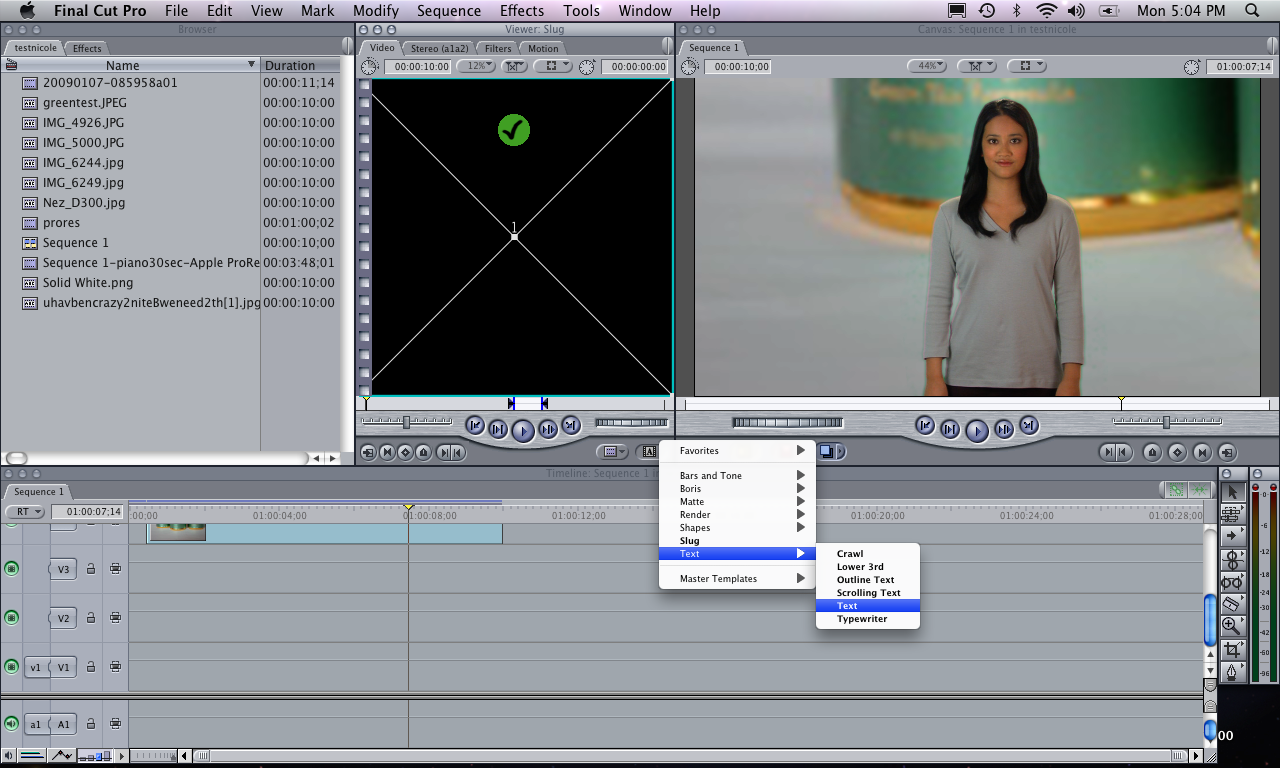
Task: Select the Zoom In magnifier tool
Action: click(1232, 626)
